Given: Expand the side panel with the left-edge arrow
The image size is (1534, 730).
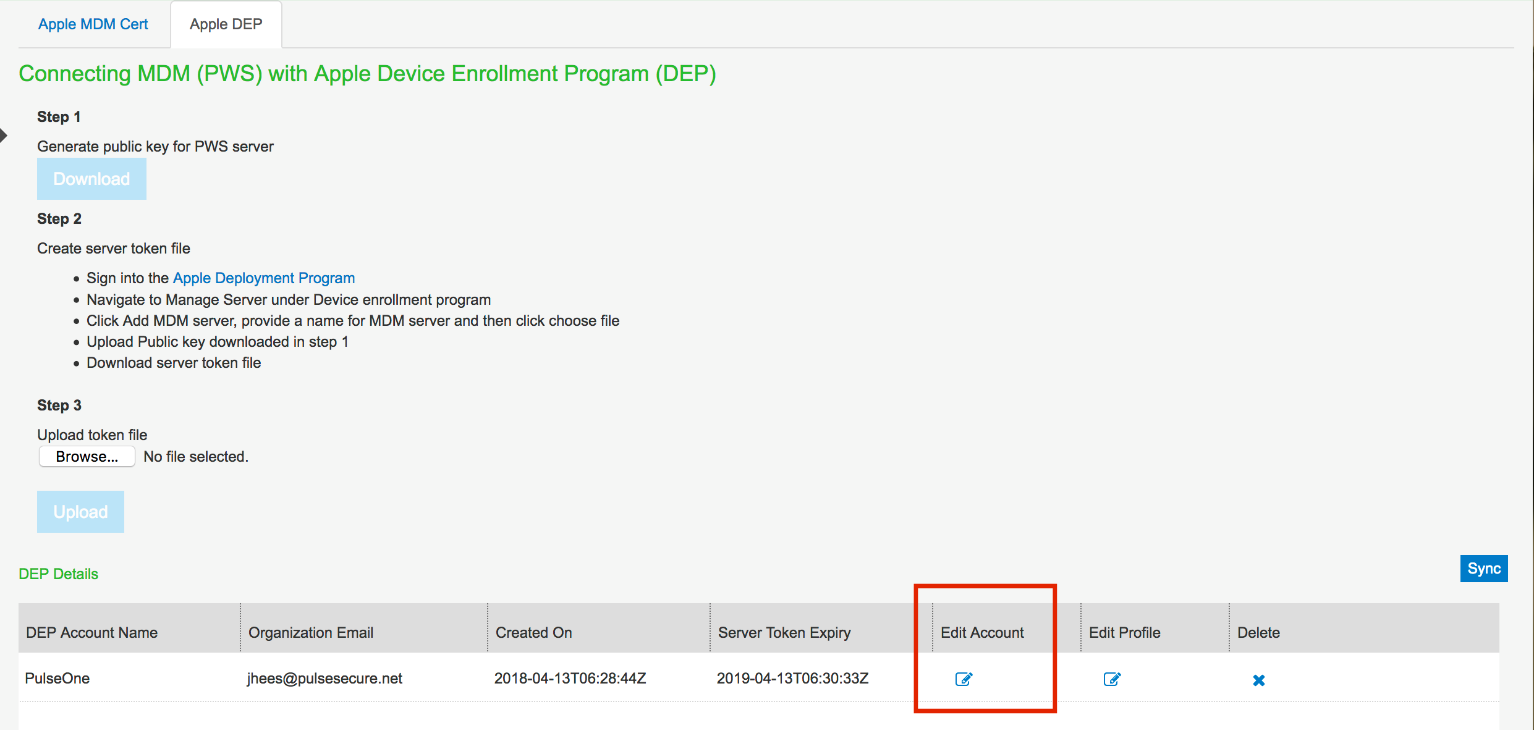Looking at the screenshot, I should point(3,135).
